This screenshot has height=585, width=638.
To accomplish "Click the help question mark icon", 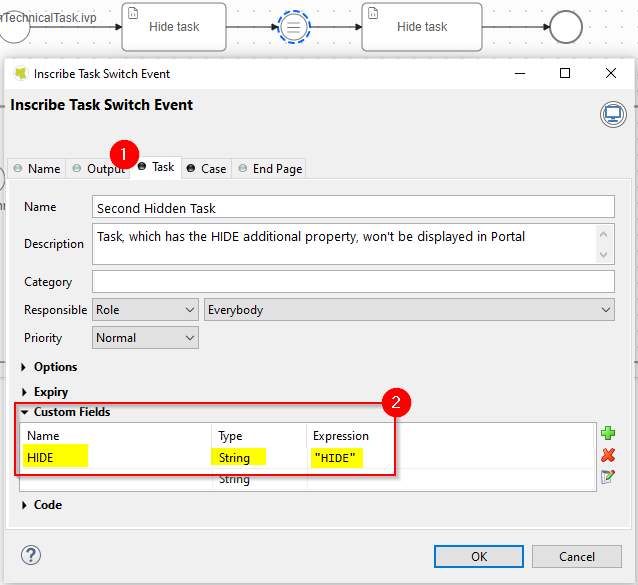I will (31, 555).
